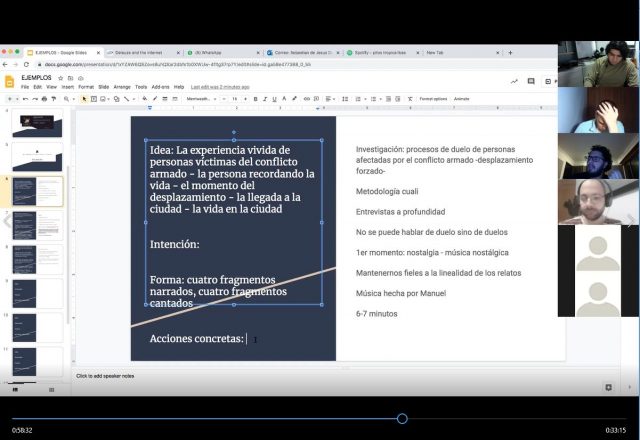Expand the new slide plus dropdown

tap(12, 99)
